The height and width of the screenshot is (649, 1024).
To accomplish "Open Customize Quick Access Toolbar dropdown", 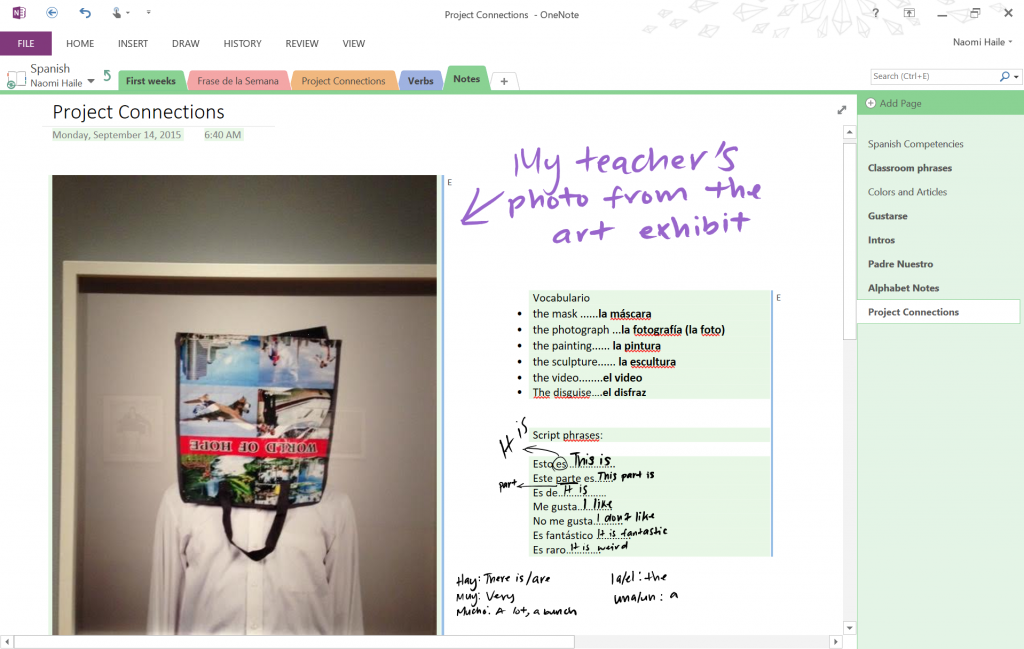I will point(149,13).
